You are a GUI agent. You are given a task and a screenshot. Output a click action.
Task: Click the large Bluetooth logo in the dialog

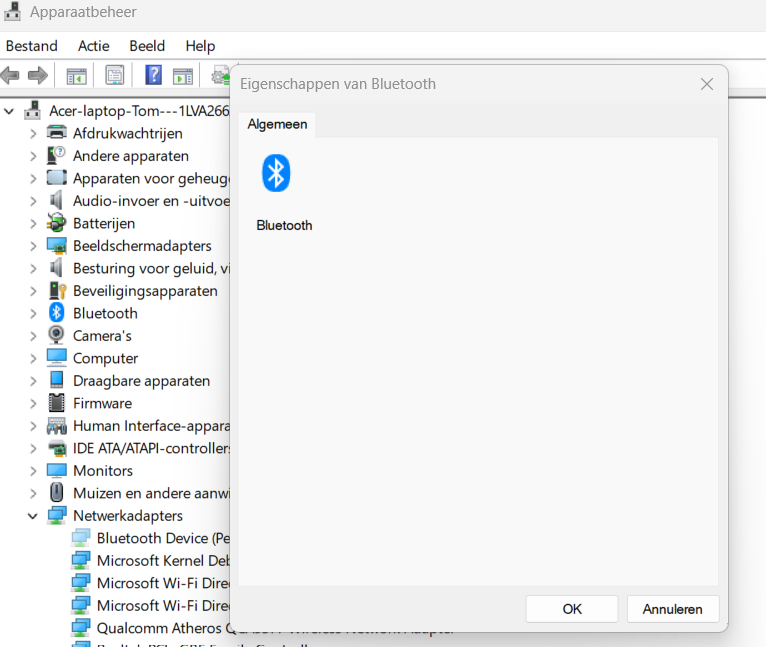click(276, 173)
